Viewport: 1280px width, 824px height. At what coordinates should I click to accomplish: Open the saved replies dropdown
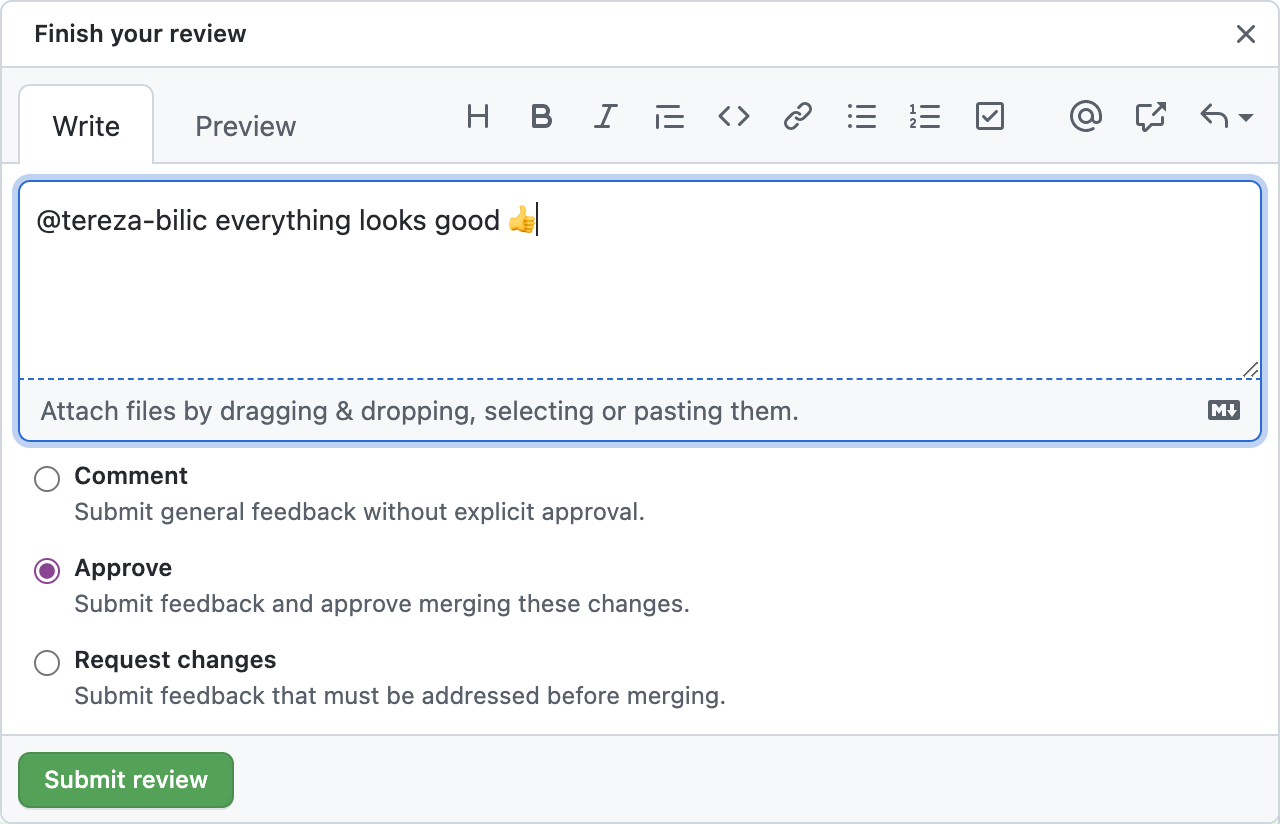coord(1226,117)
